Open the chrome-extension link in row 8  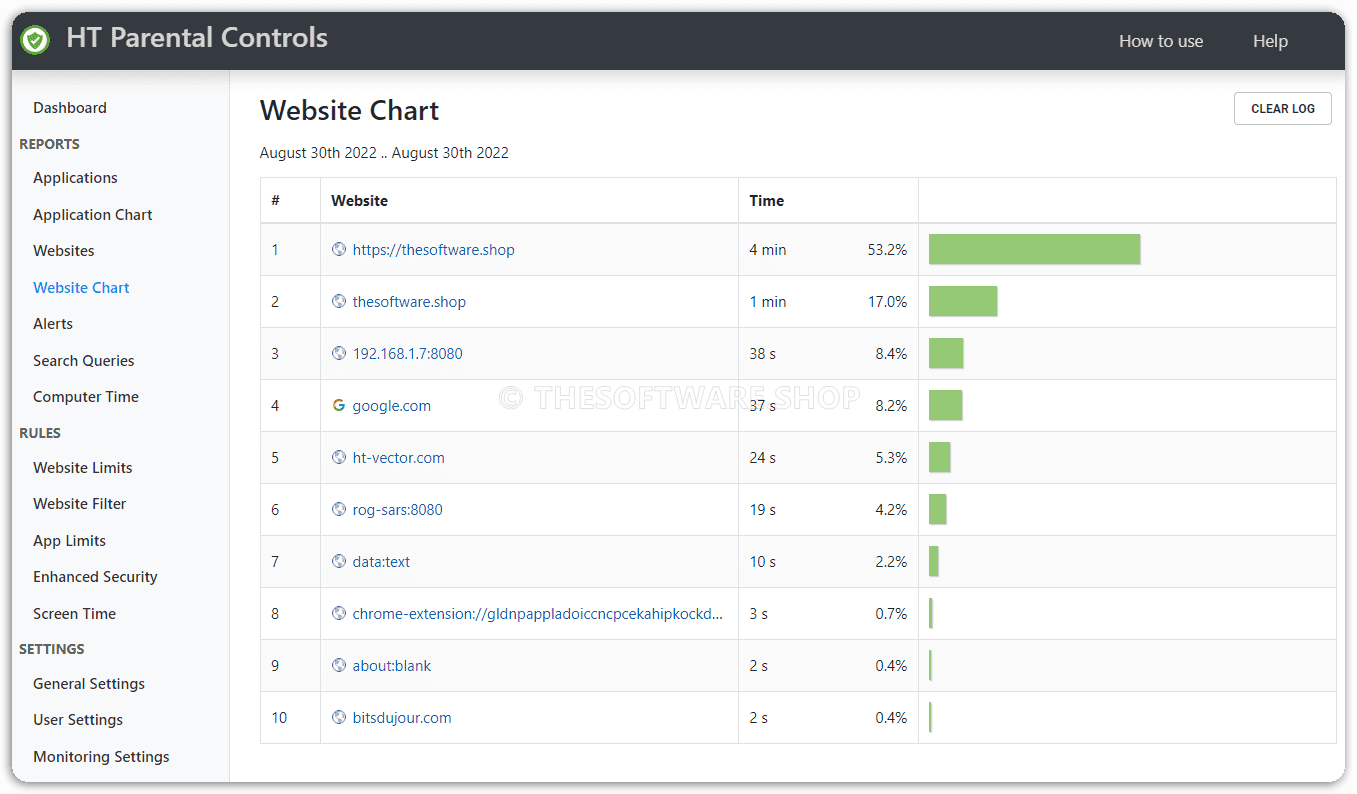[538, 614]
